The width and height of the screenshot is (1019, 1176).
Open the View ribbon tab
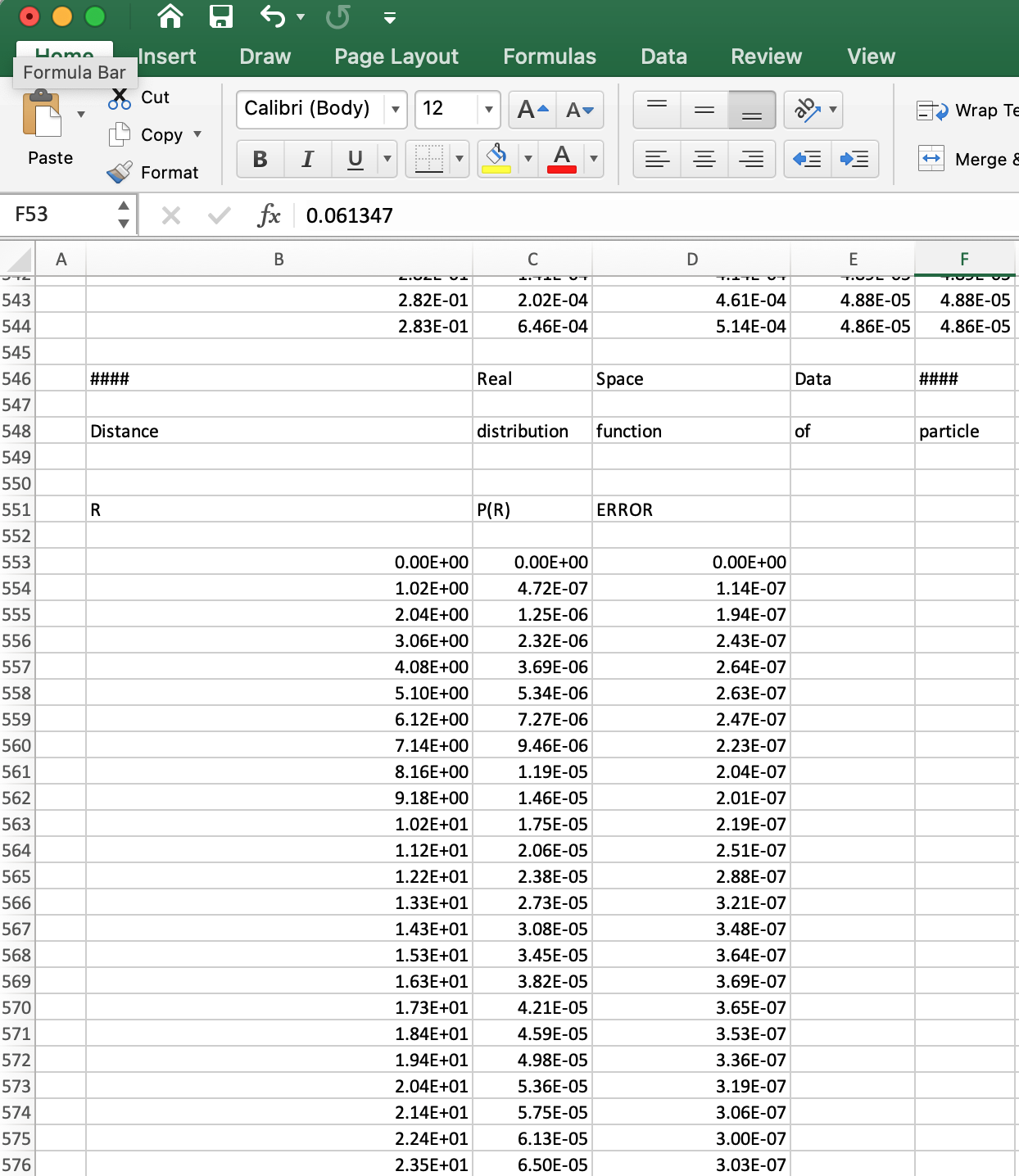[x=871, y=57]
